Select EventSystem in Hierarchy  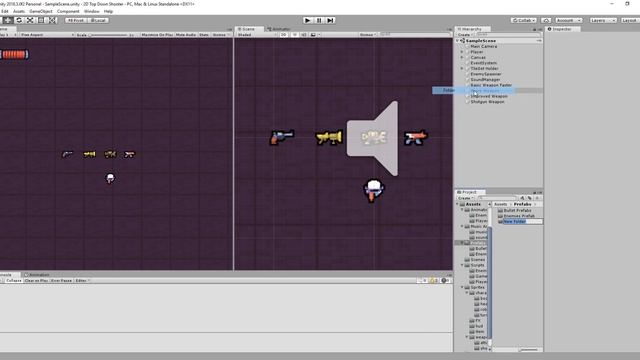point(484,63)
